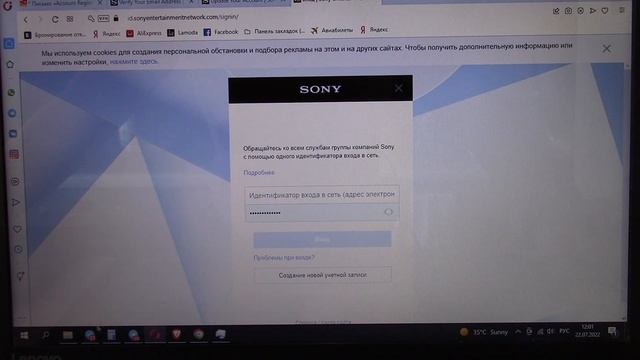Click the padlock site security icon

tap(116, 18)
